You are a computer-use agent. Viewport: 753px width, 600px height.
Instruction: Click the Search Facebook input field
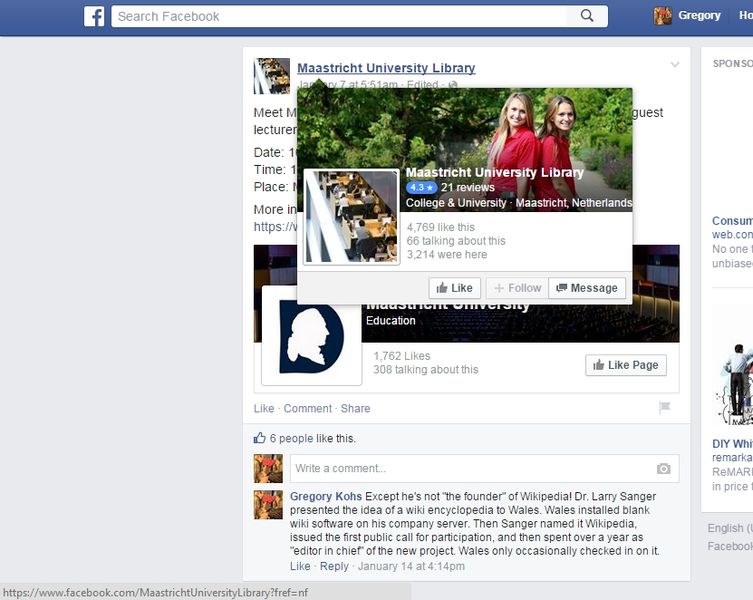pyautogui.click(x=340, y=16)
